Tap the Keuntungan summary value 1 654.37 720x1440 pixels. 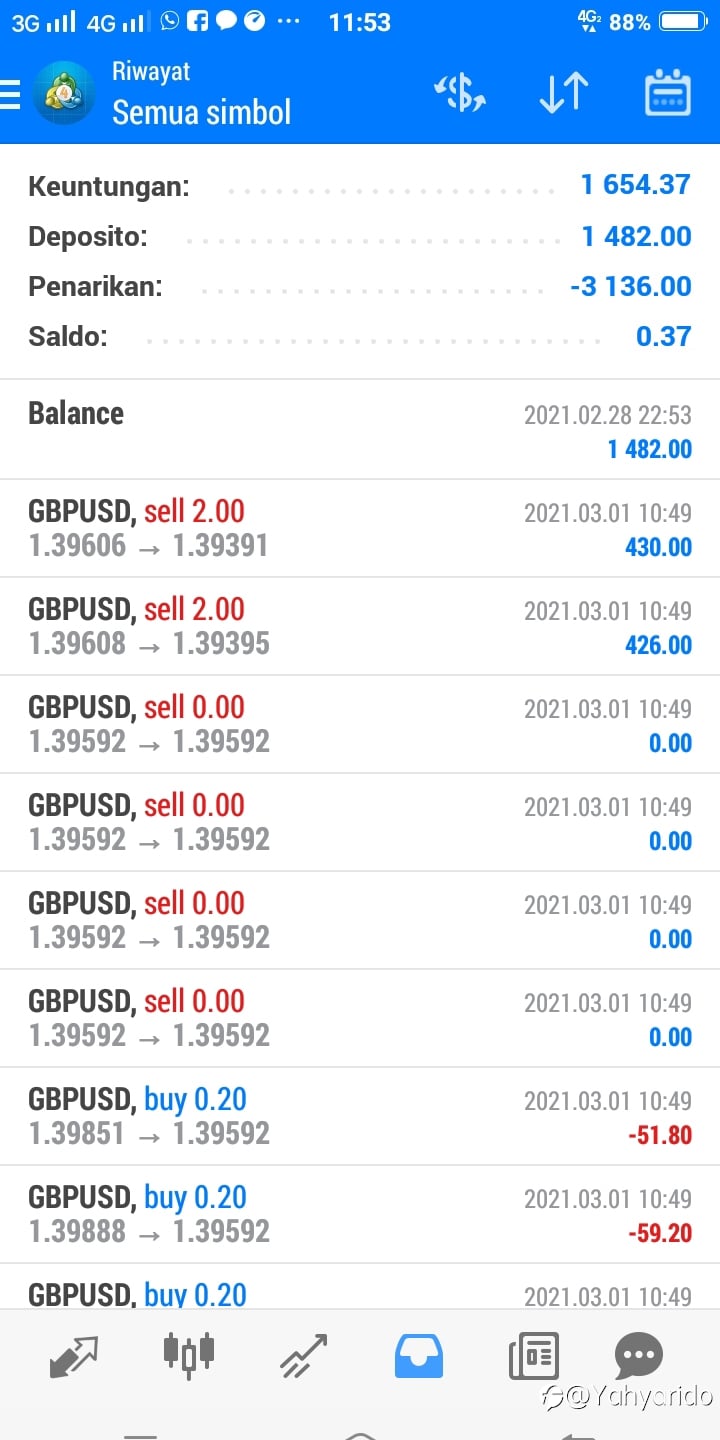(x=635, y=185)
